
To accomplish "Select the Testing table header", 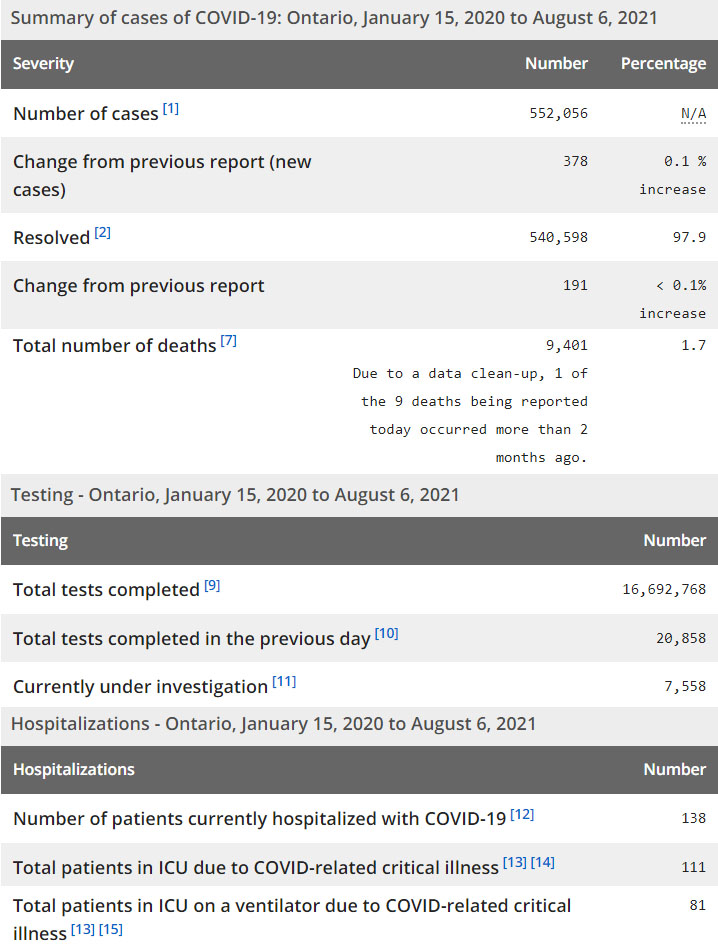I will click(41, 541).
